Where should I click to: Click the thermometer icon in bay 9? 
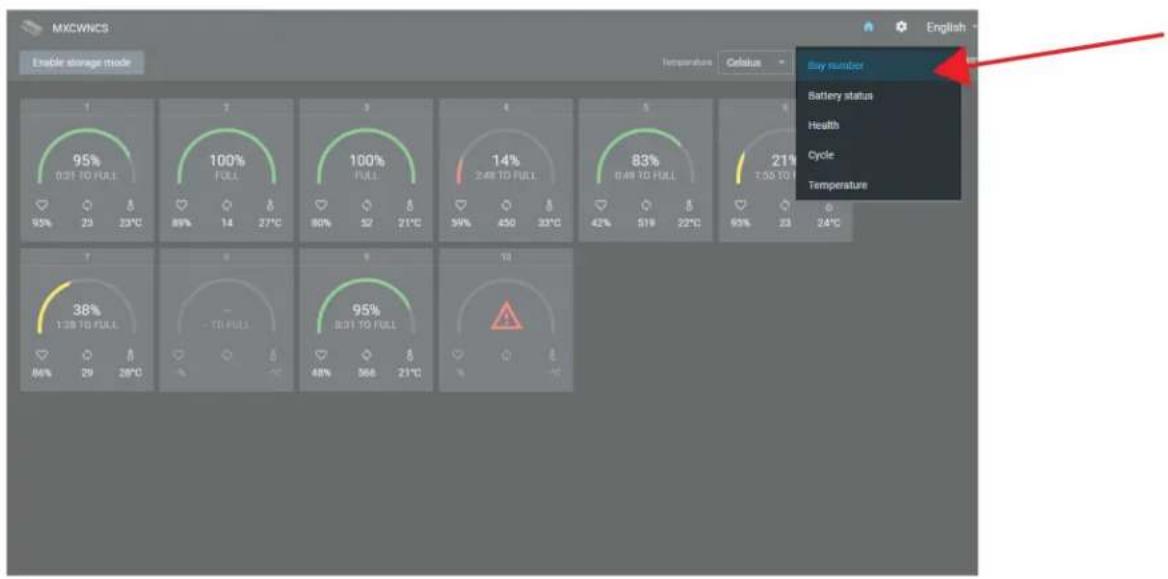410,355
